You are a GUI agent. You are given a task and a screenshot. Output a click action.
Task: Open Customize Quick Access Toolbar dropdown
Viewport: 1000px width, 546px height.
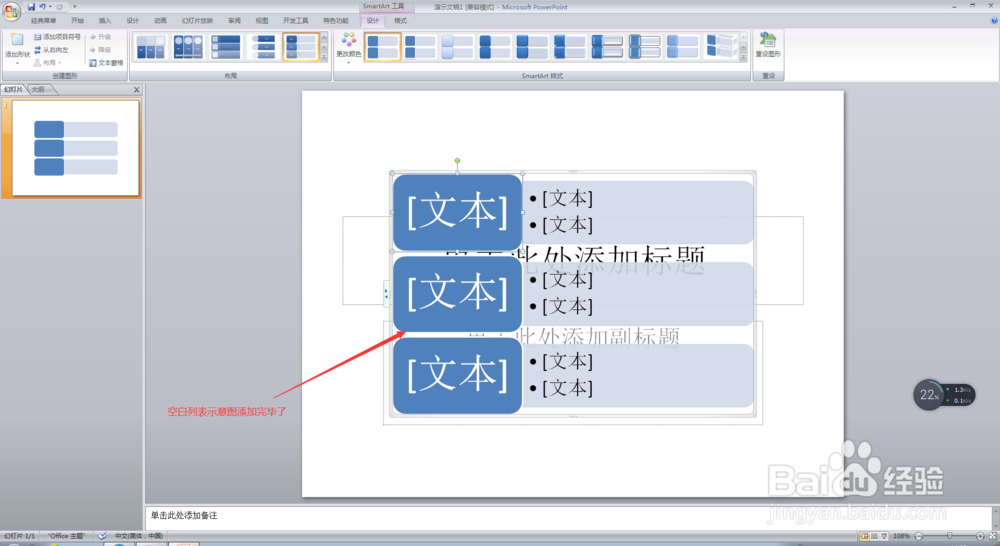pyautogui.click(x=75, y=6)
